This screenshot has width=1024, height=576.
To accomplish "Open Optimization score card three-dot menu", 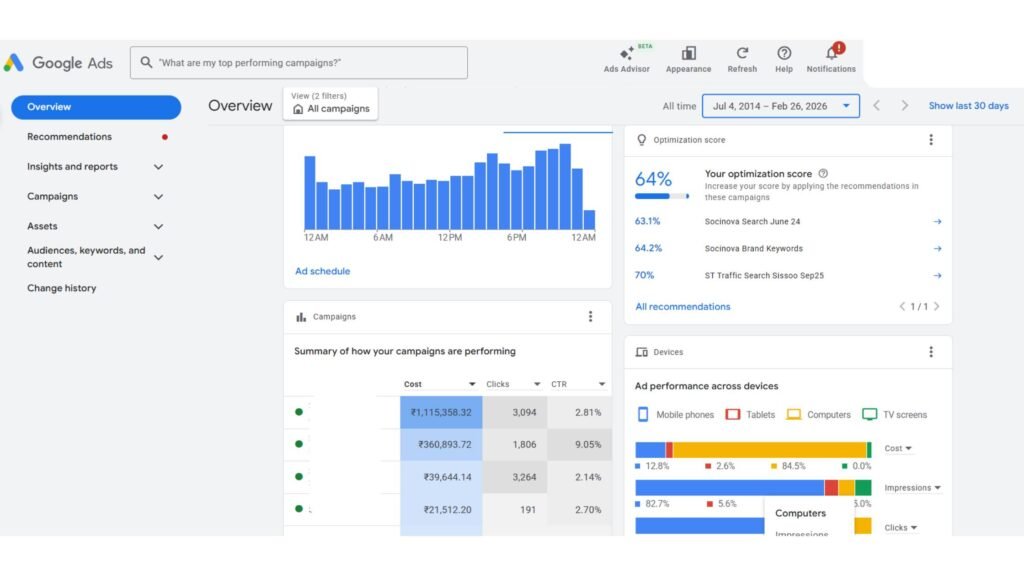I will click(x=931, y=140).
